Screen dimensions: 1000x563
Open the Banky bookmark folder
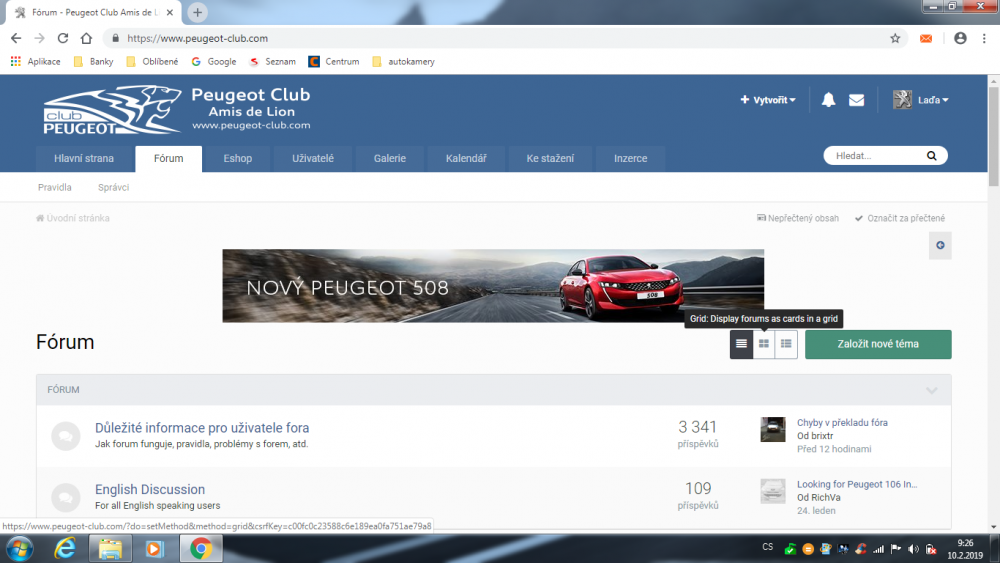coord(94,61)
